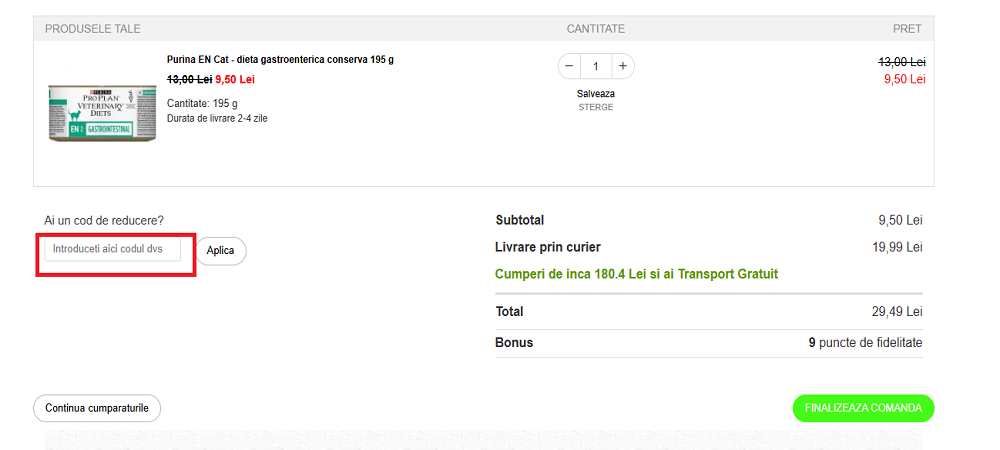Click the free transport promo message
The width and height of the screenshot is (1000, 450).
pyautogui.click(x=636, y=274)
